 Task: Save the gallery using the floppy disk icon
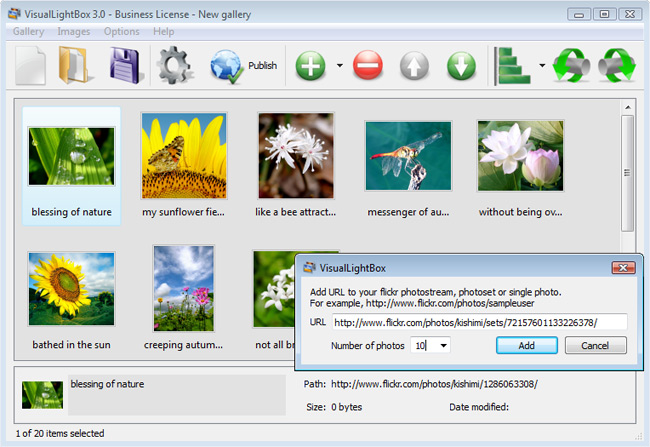(125, 67)
